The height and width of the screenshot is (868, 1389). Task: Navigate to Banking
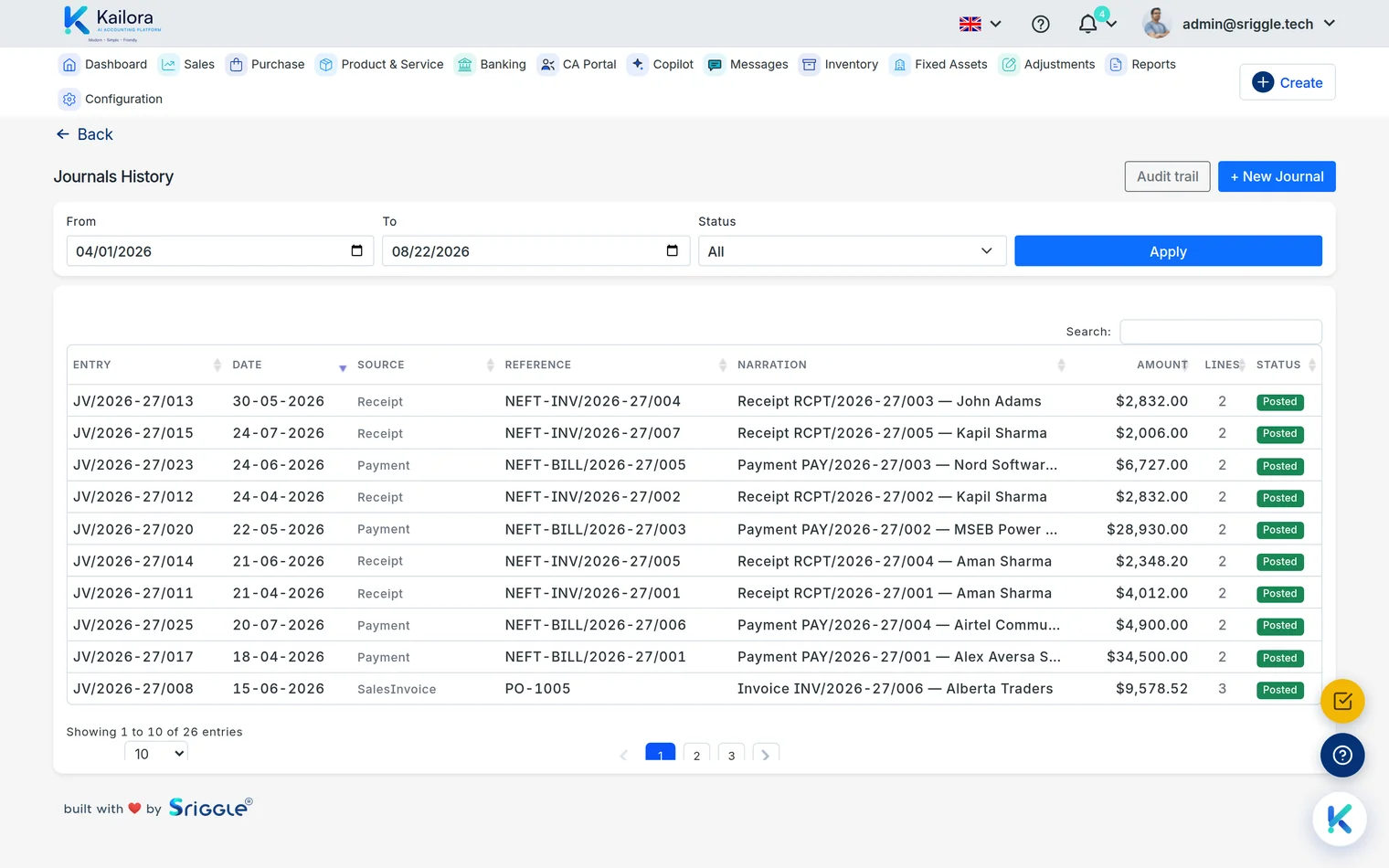[x=491, y=65]
